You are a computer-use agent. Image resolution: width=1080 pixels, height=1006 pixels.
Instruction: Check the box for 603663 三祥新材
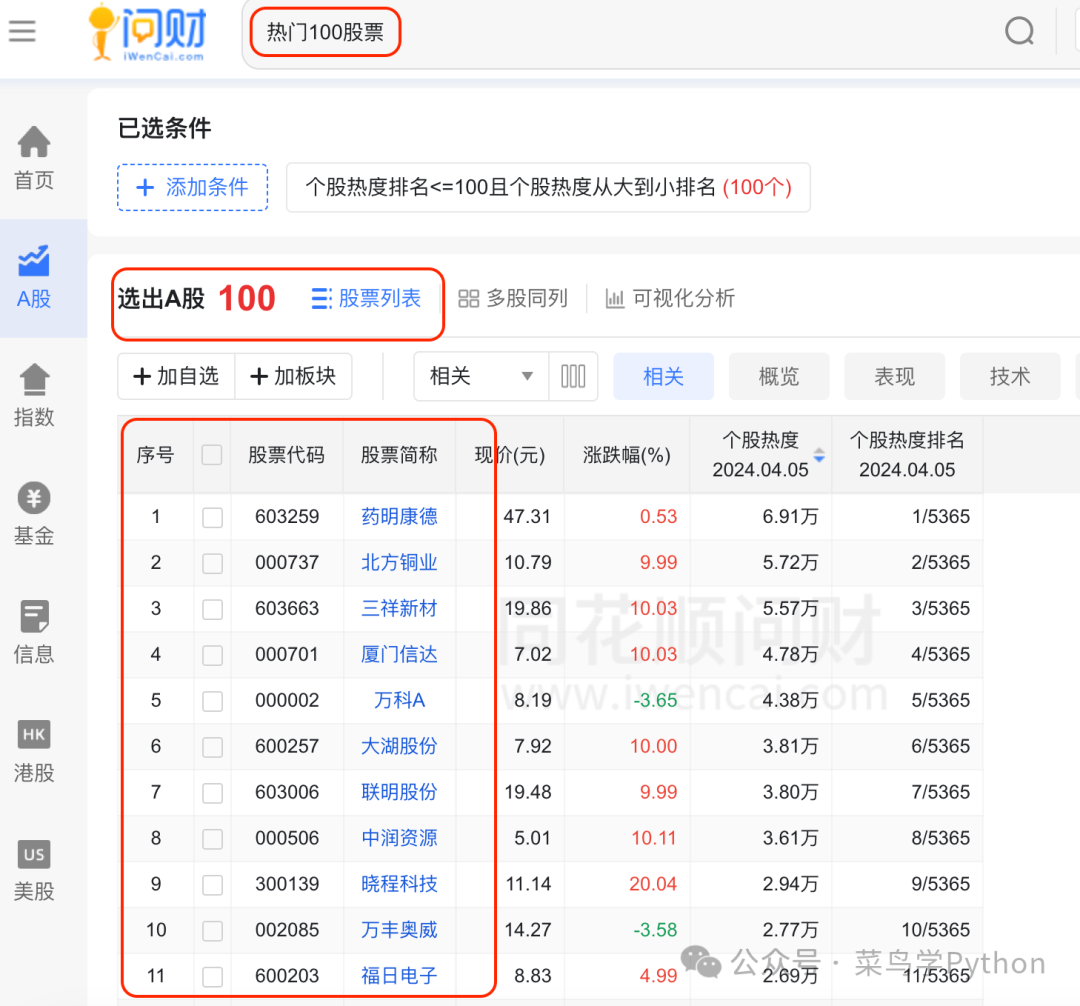[x=212, y=609]
